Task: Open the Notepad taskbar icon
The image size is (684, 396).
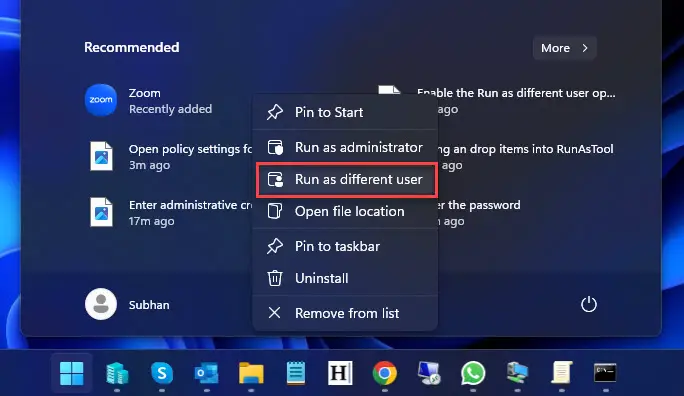Action: (296, 373)
